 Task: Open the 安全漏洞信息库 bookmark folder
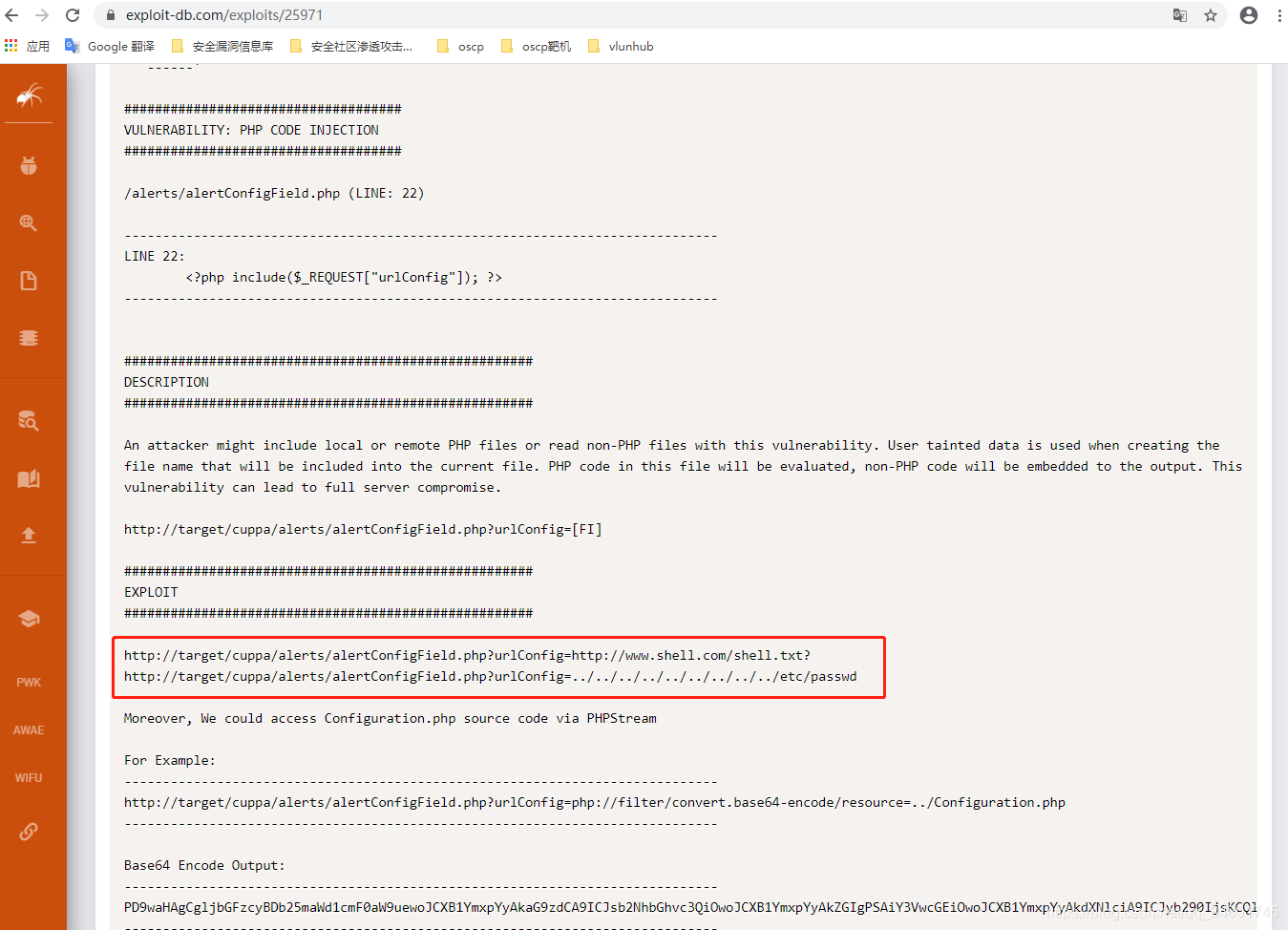point(222,46)
